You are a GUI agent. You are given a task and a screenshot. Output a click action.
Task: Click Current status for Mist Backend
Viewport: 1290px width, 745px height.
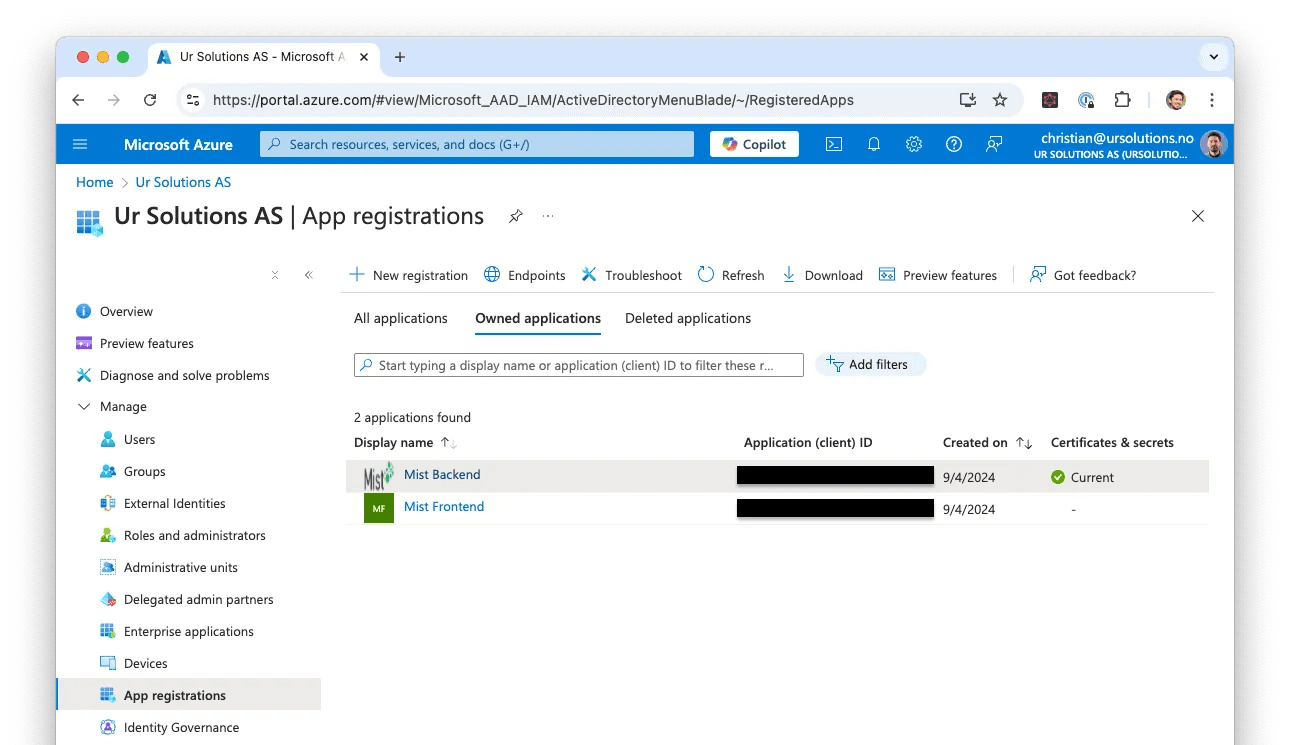click(x=1082, y=477)
